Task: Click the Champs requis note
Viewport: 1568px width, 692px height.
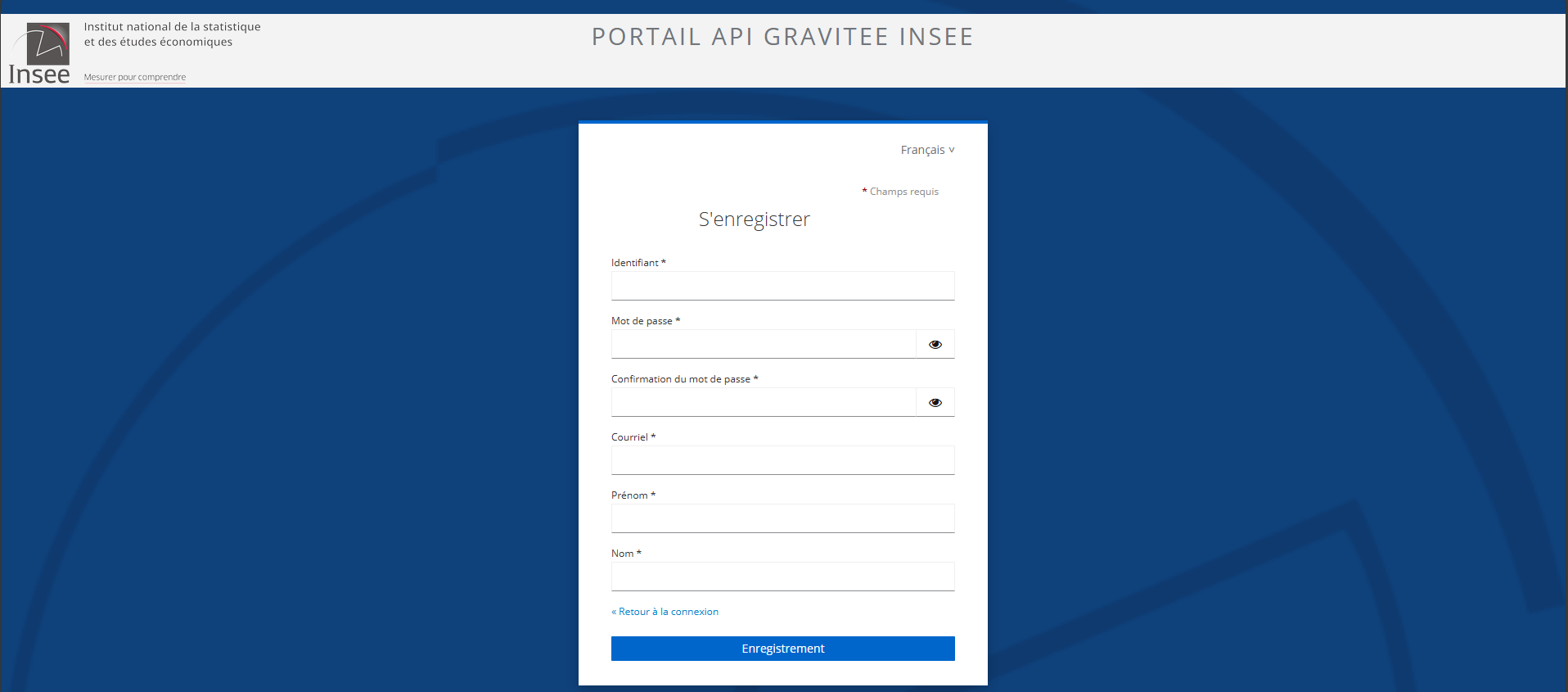Action: point(903,192)
